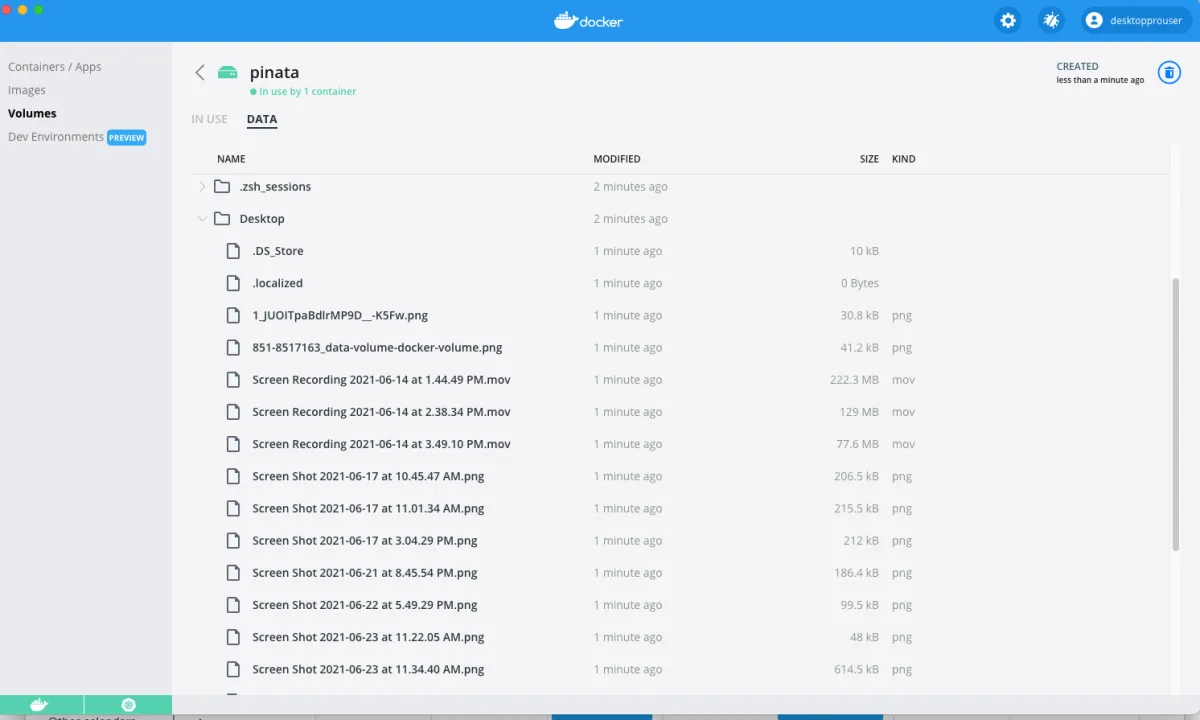Screen dimensions: 1200x720
Task: Click file icon for Screen Recording 1.44.49 PM.mov
Action: (233, 380)
